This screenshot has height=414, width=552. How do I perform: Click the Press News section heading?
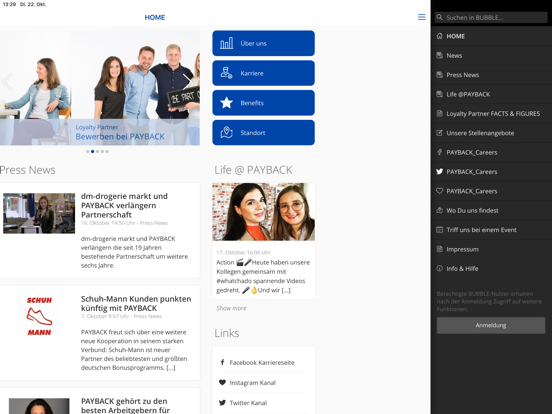(27, 170)
